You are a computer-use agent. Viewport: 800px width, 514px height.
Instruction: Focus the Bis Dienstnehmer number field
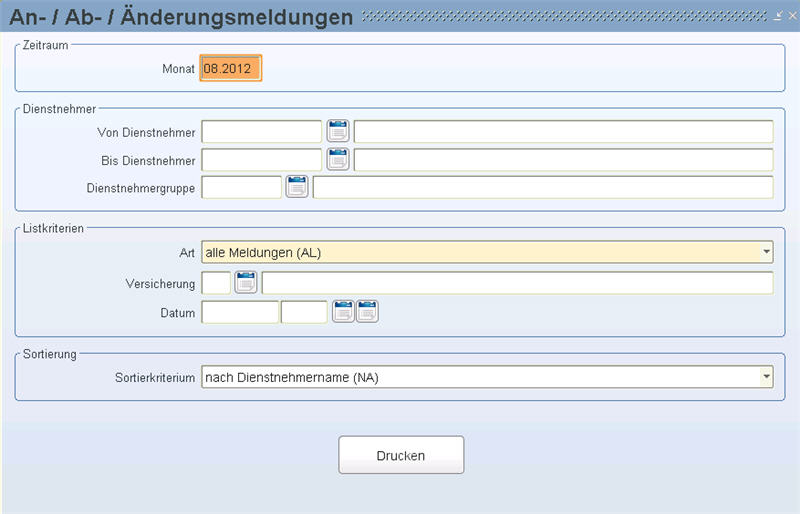[x=262, y=160]
